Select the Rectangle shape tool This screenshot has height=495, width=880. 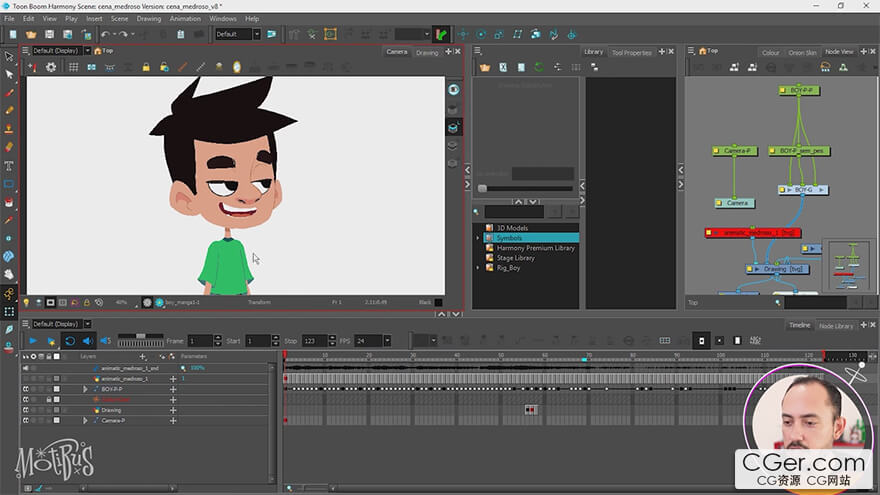point(9,184)
